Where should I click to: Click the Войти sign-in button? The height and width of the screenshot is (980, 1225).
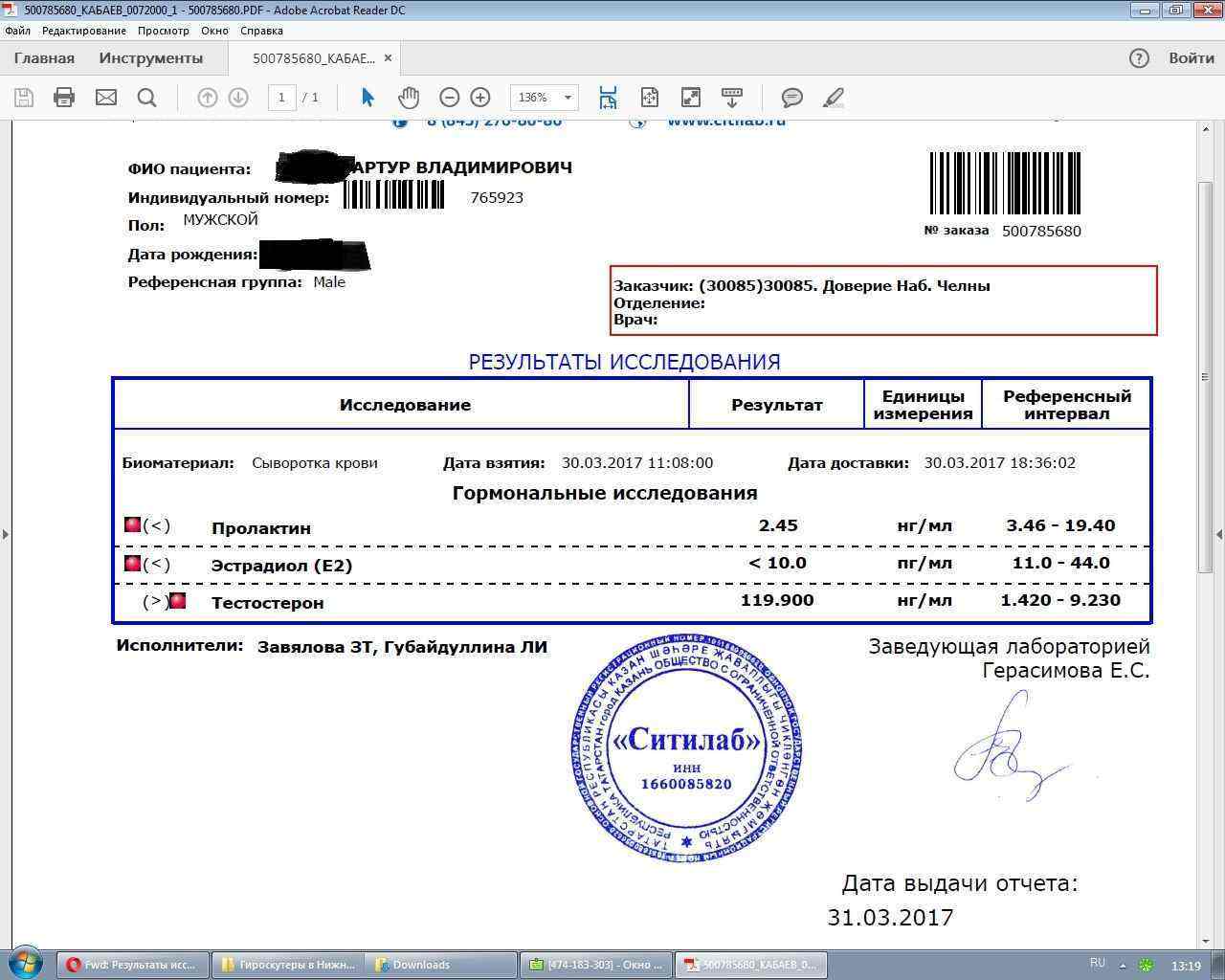click(1191, 58)
